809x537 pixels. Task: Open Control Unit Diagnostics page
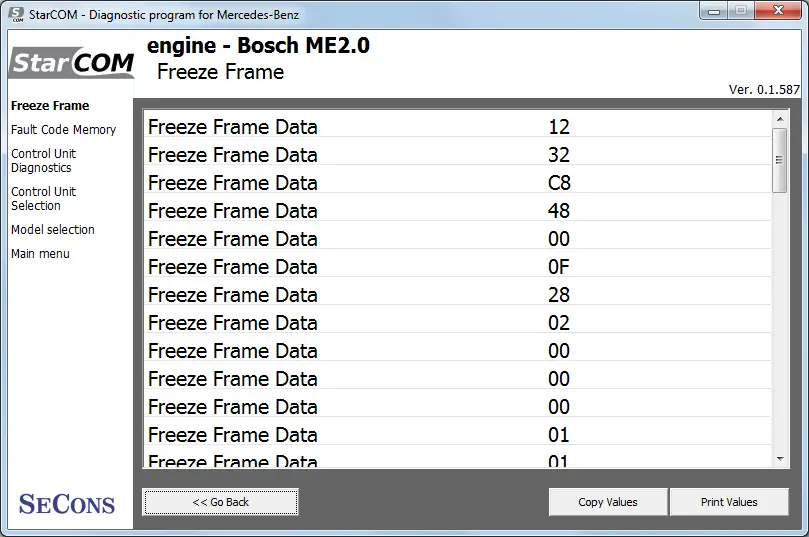tap(43, 160)
